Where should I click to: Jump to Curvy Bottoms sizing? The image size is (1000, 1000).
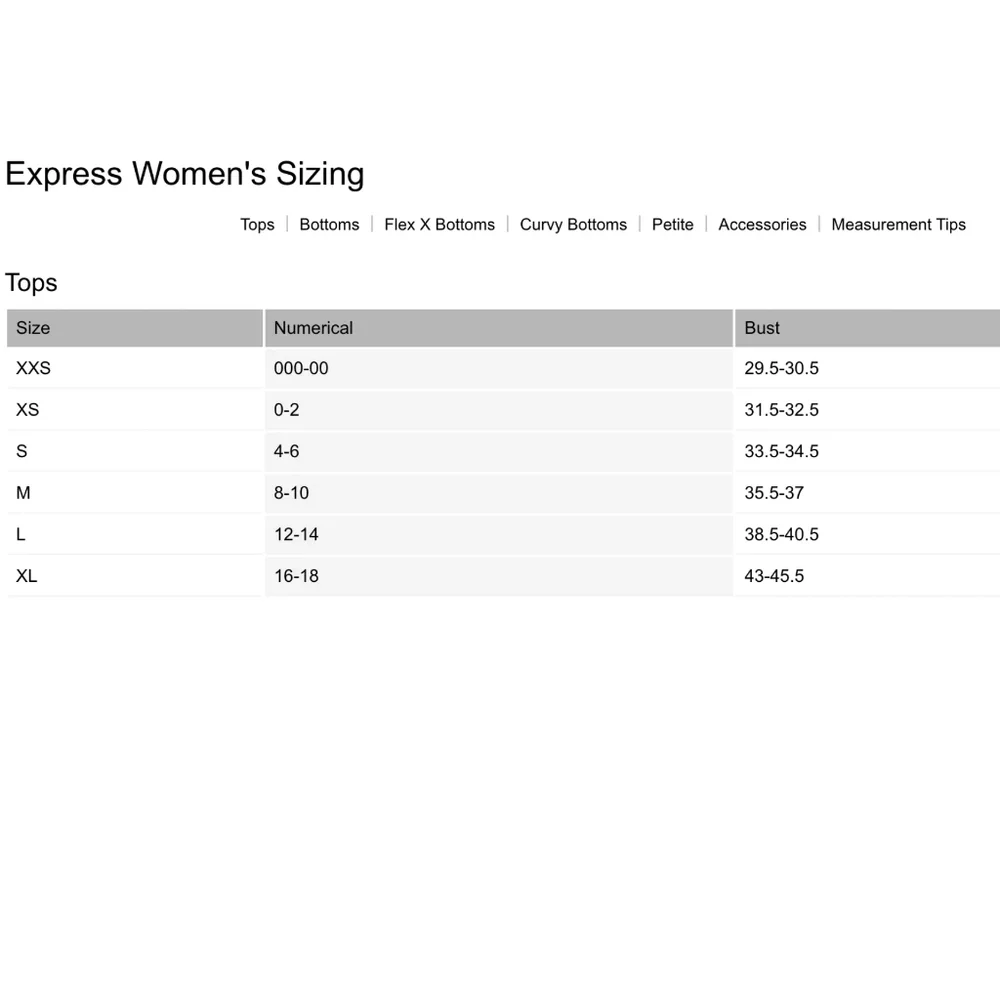pos(573,224)
